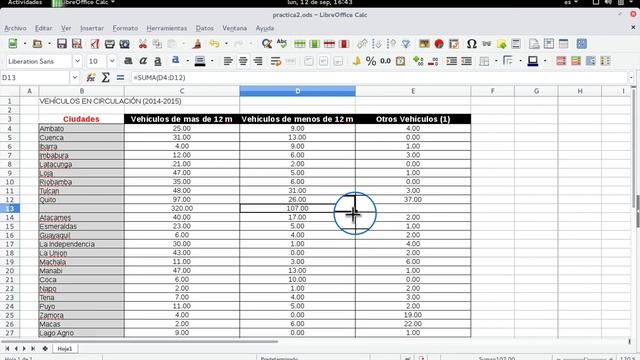Click the font color A swatch
Image resolution: width=640 pixels, height=360 pixels.
(176, 61)
